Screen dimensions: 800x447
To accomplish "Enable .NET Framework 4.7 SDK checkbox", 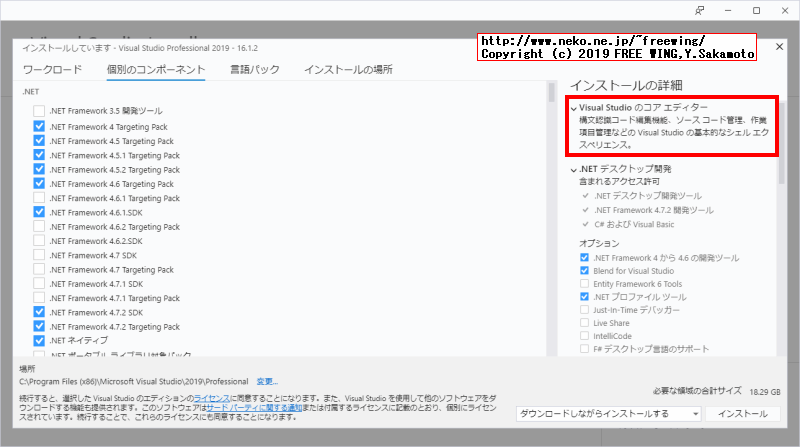I will (x=39, y=255).
